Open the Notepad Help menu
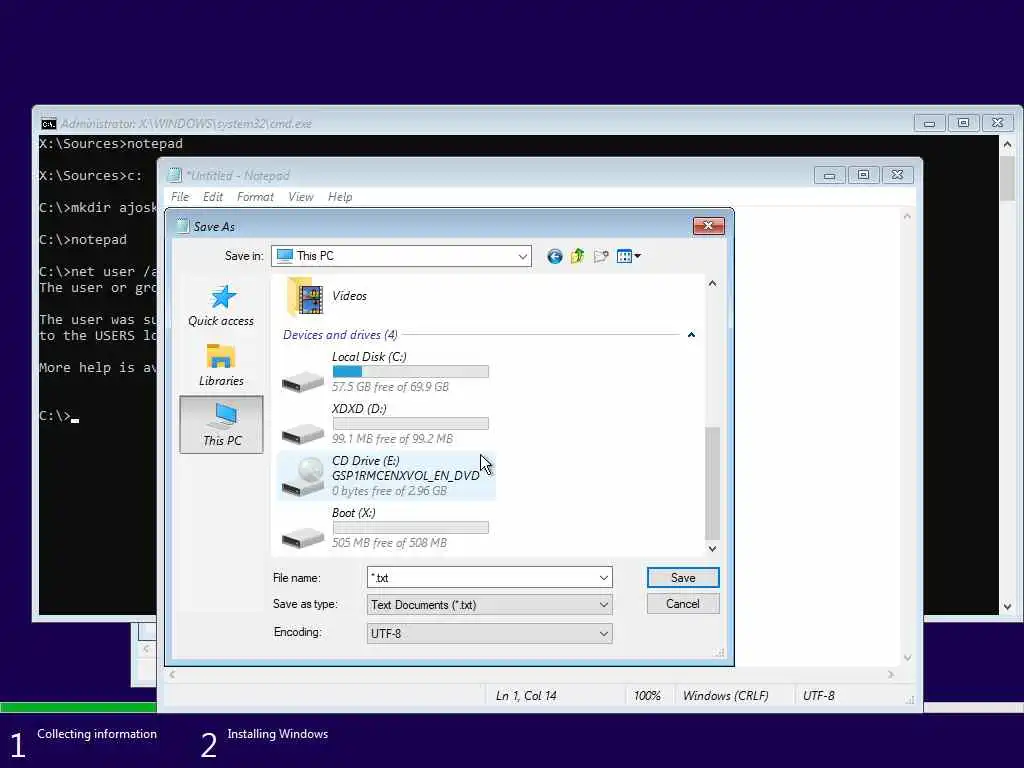 pos(340,197)
